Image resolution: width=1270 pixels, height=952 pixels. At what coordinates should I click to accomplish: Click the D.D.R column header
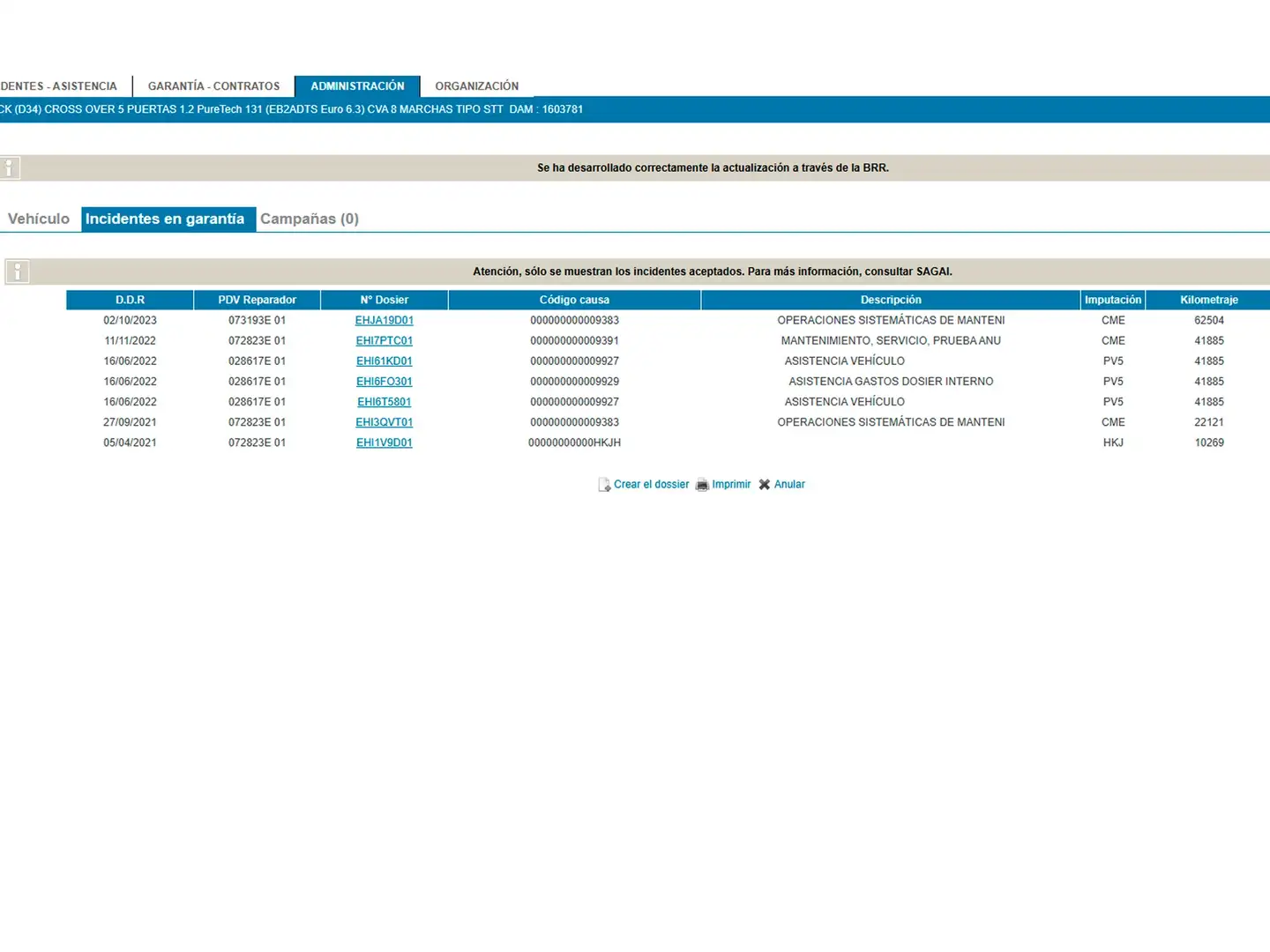tap(130, 301)
